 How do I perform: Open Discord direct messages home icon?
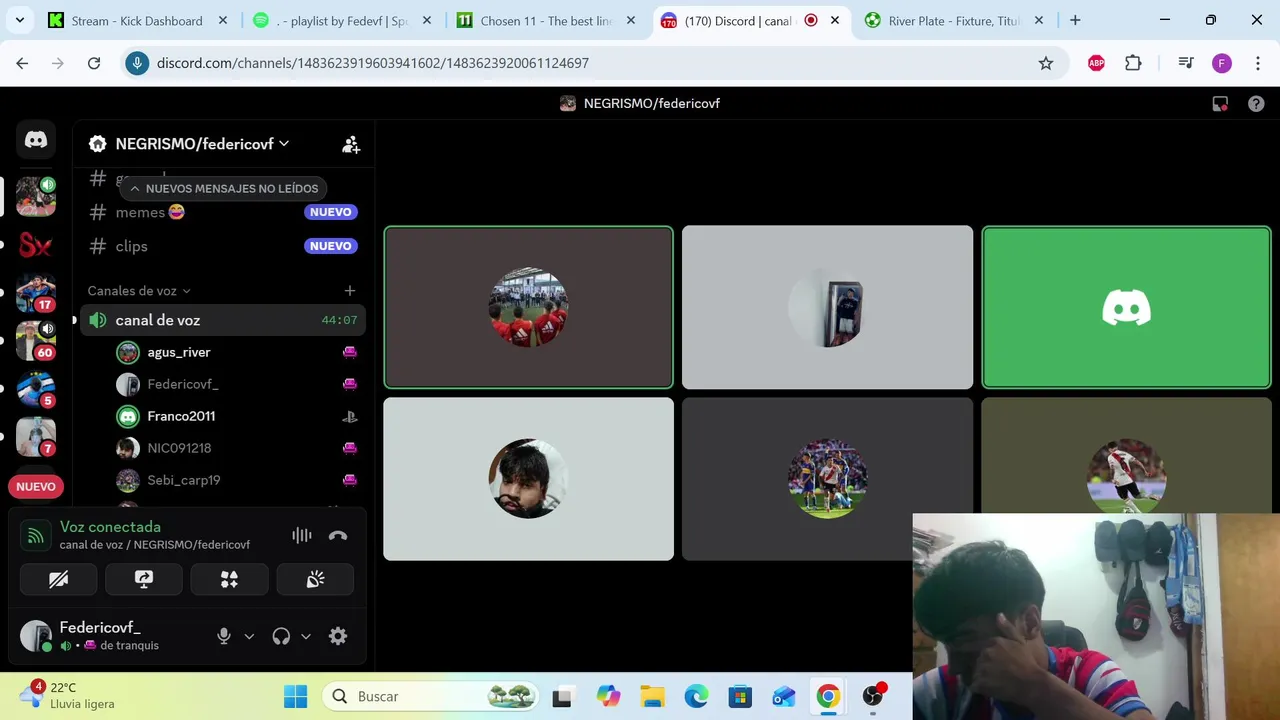point(36,140)
